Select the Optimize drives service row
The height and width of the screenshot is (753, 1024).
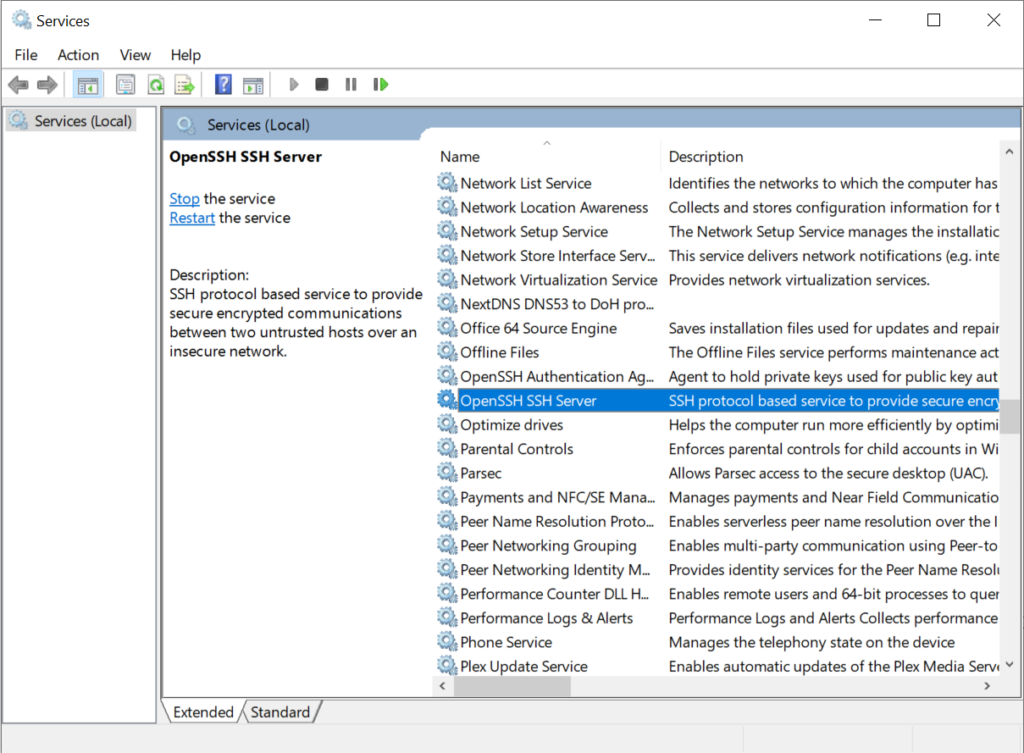click(717, 425)
